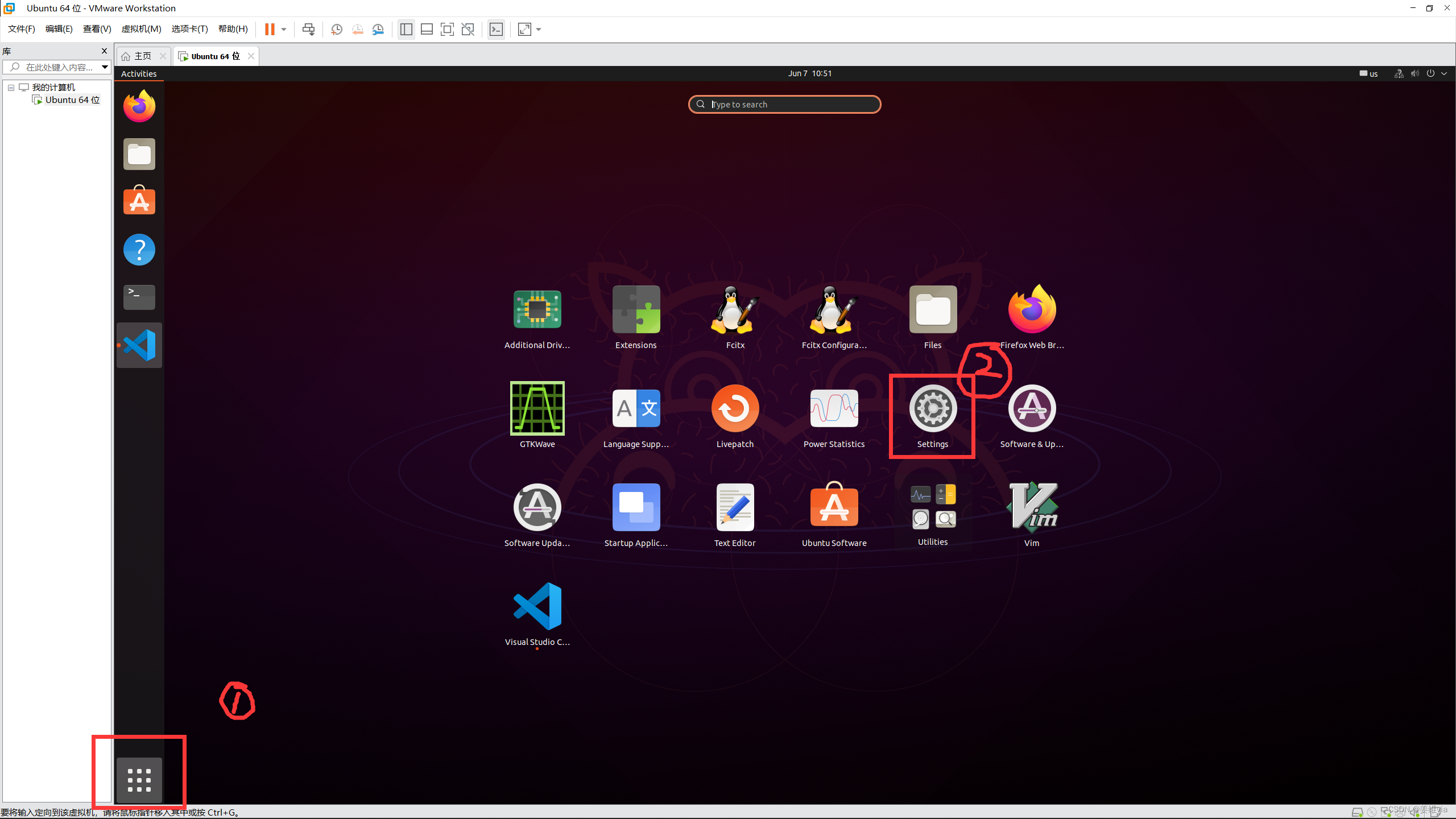Open Visual Studio Code in dock
This screenshot has width=1456, height=819.
tap(139, 345)
